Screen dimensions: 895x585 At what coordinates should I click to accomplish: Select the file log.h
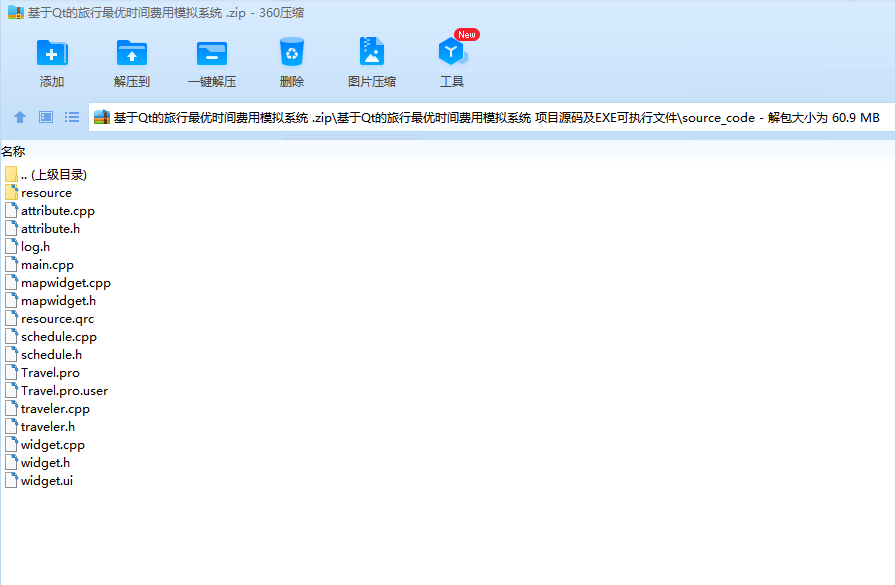pyautogui.click(x=27, y=247)
